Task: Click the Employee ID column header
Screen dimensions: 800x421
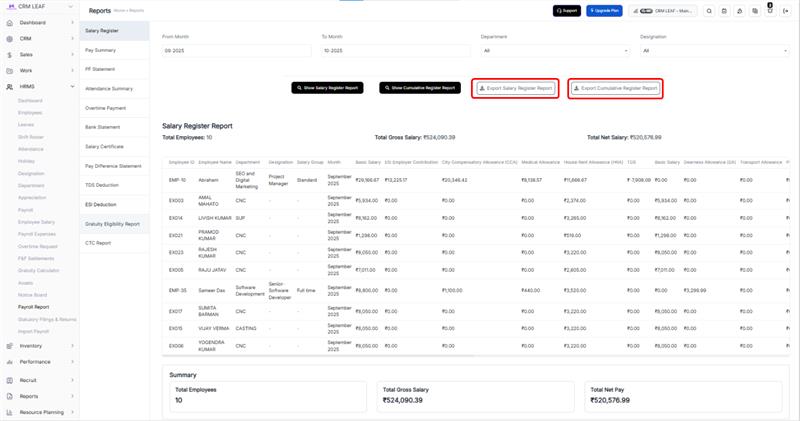Action: [x=182, y=162]
